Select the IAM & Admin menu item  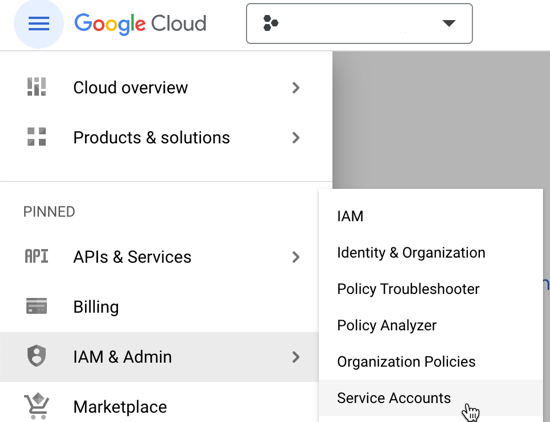click(x=159, y=357)
